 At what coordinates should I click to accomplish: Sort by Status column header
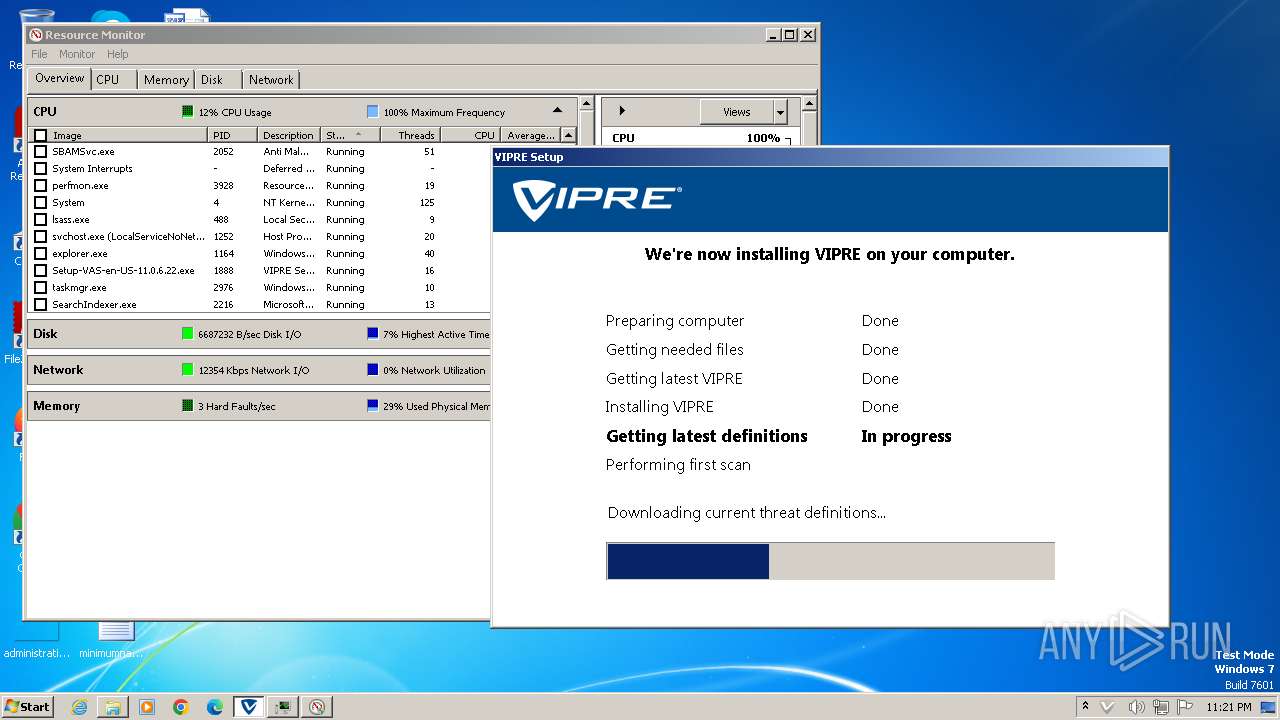coord(349,135)
